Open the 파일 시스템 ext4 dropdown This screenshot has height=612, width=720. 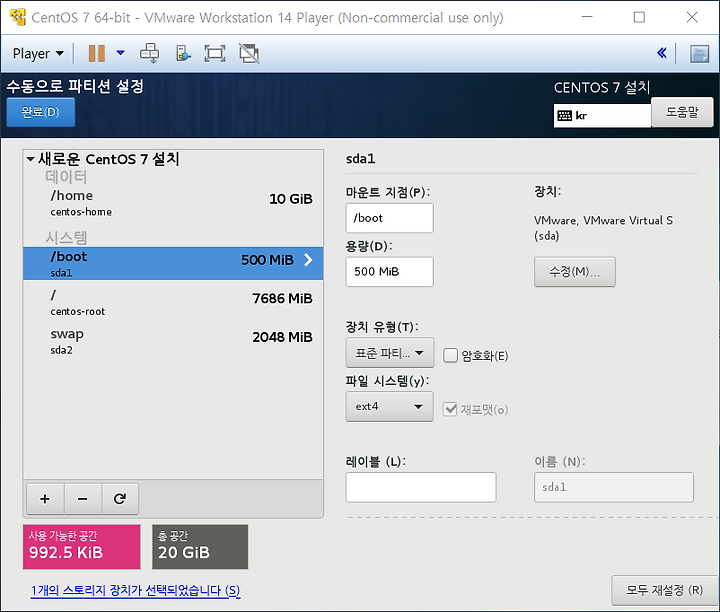pos(389,406)
